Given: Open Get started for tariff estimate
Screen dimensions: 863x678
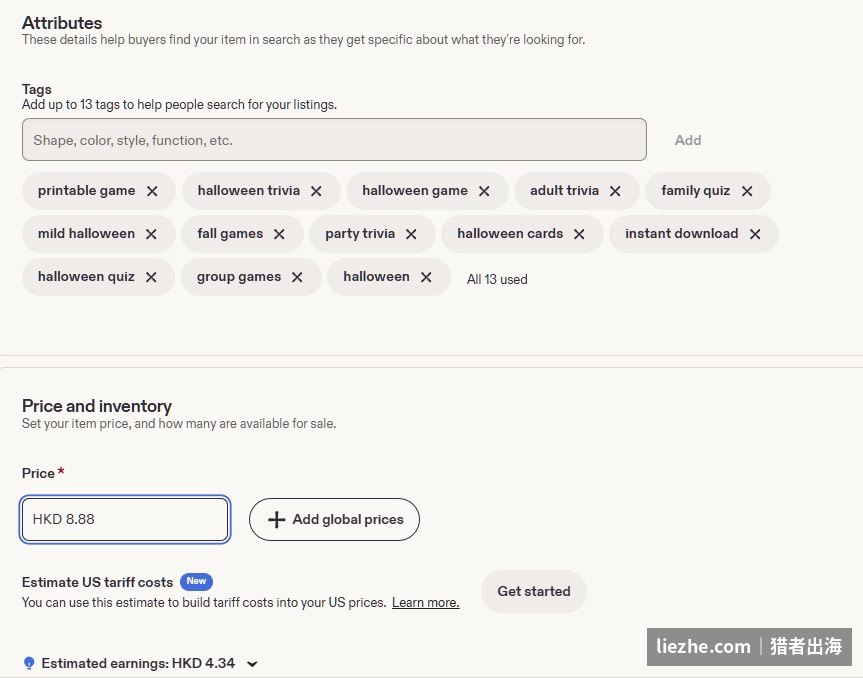Looking at the screenshot, I should pyautogui.click(x=534, y=591).
